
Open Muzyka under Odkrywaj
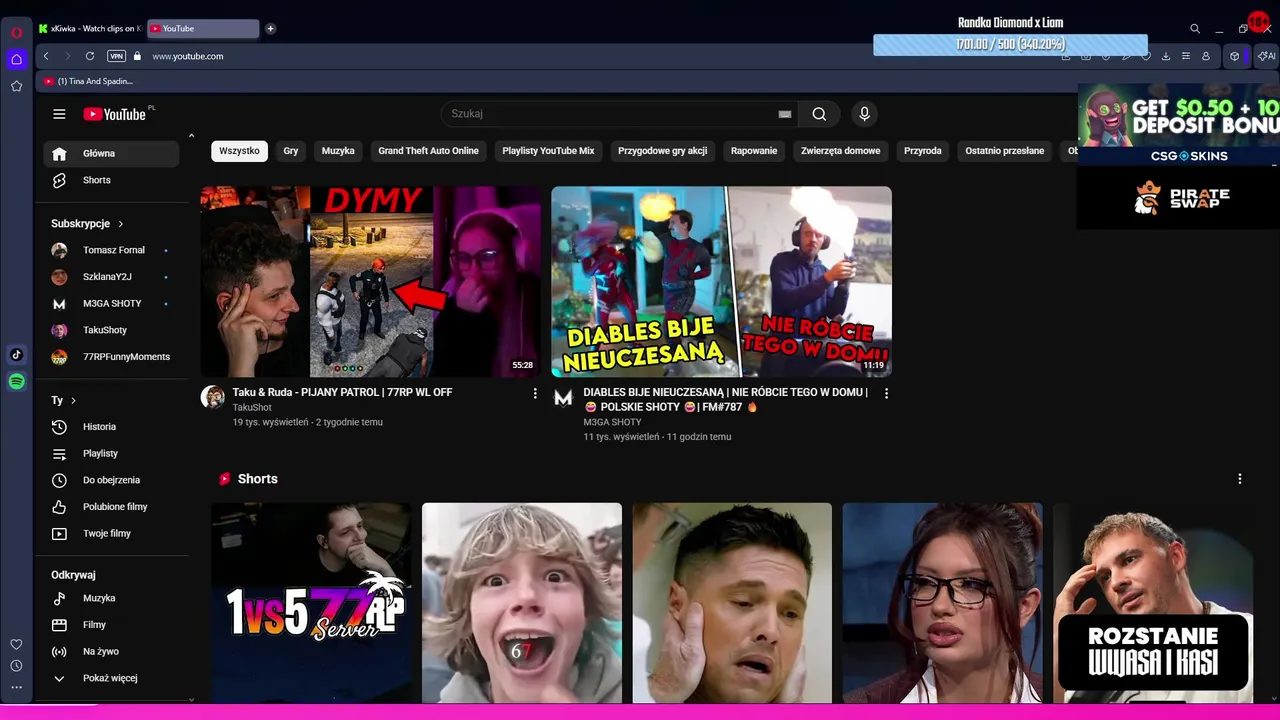(x=111, y=598)
